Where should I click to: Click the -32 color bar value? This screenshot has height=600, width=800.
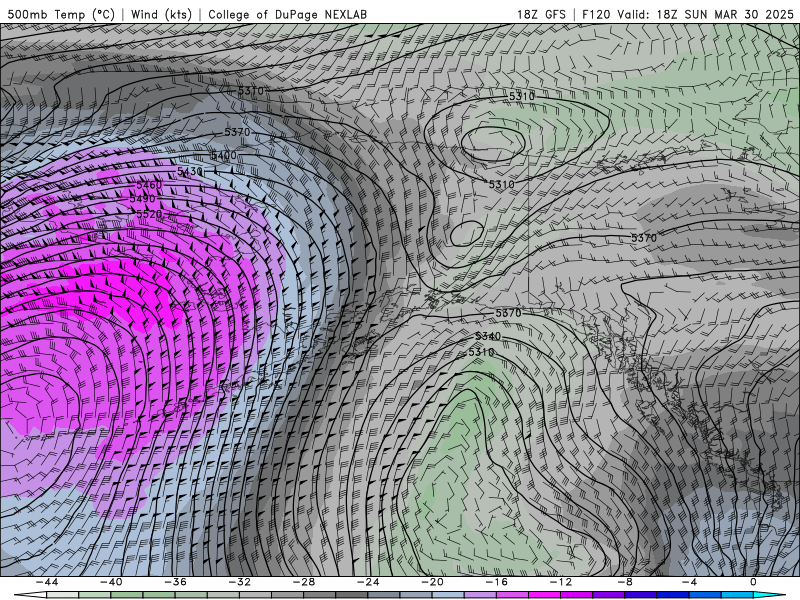pos(240,582)
